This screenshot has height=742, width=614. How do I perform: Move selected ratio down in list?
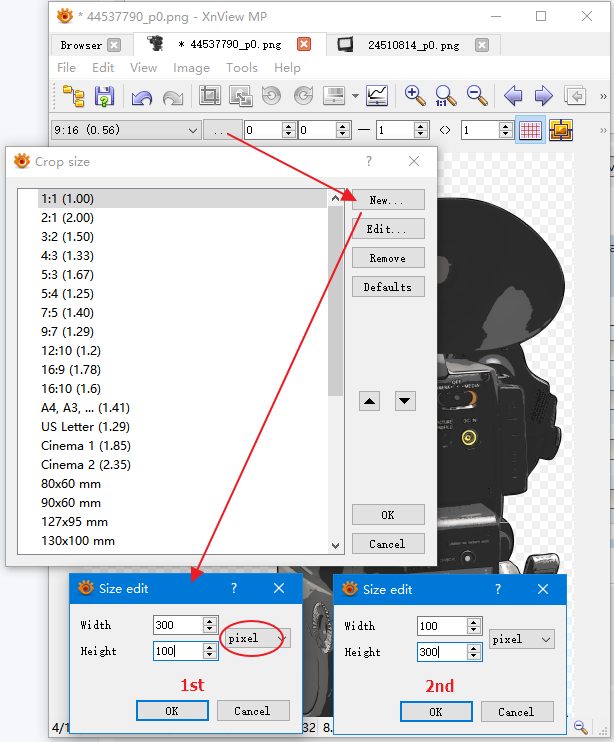tap(405, 401)
